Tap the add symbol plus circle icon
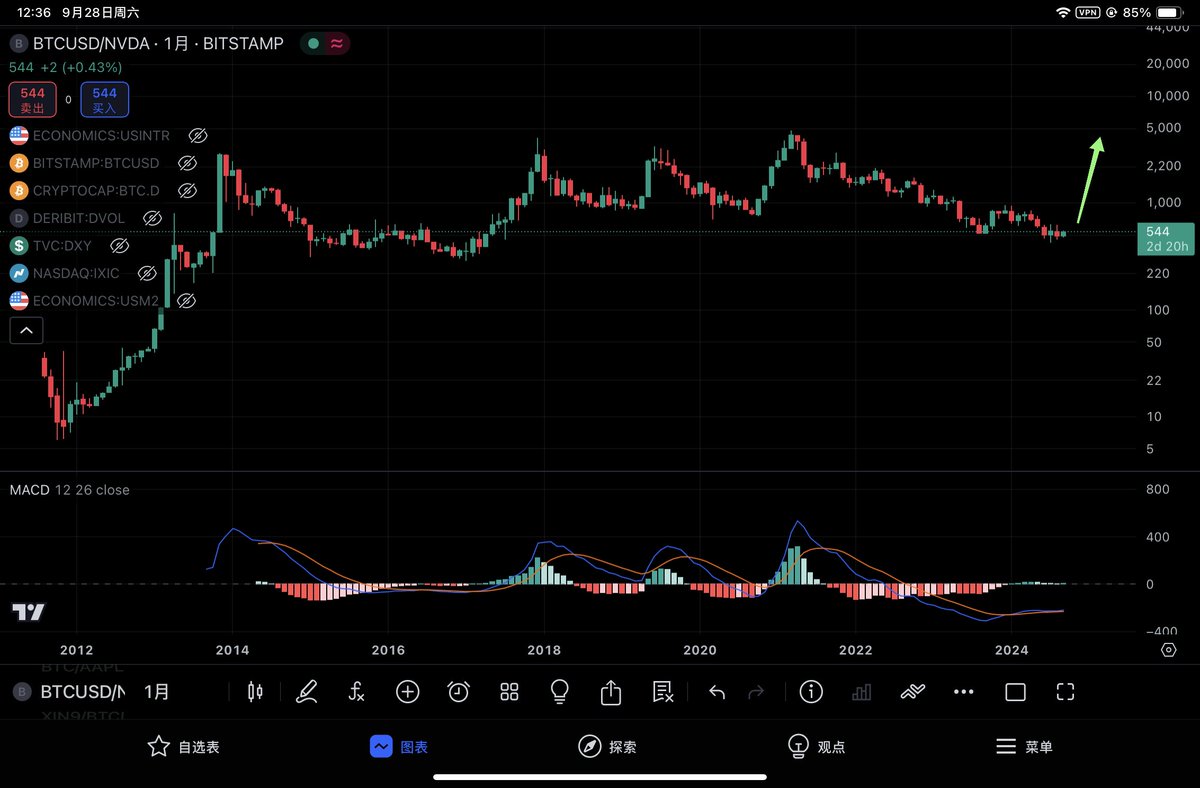This screenshot has height=788, width=1200. 407,691
